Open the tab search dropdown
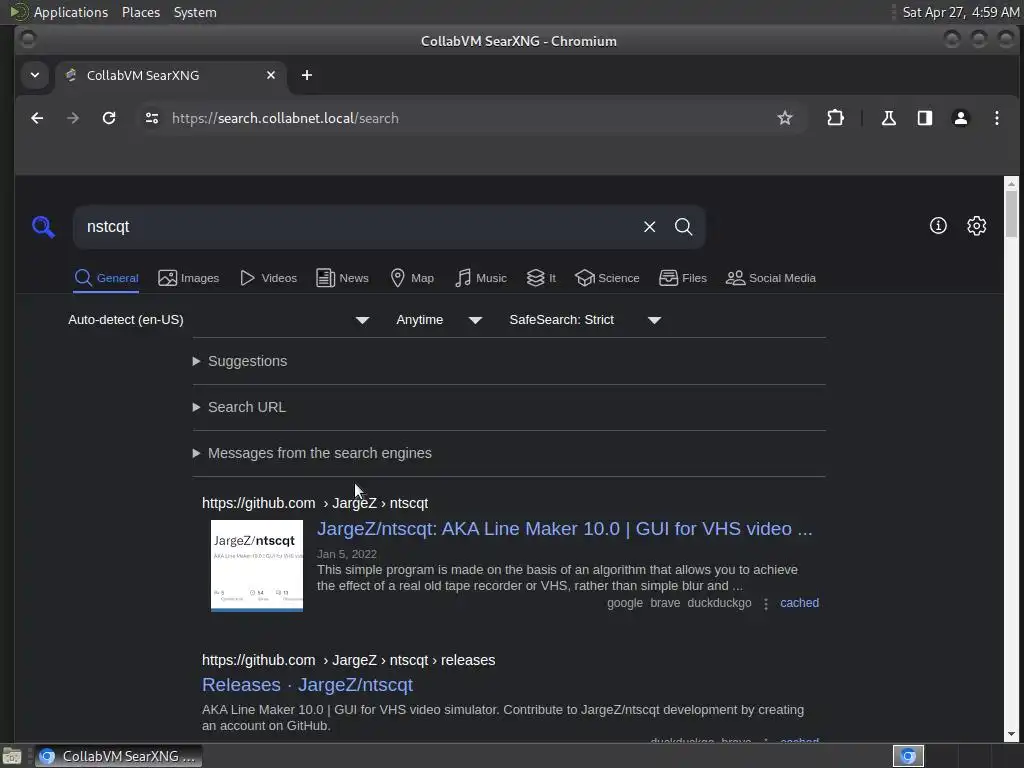1024x768 pixels. (35, 75)
